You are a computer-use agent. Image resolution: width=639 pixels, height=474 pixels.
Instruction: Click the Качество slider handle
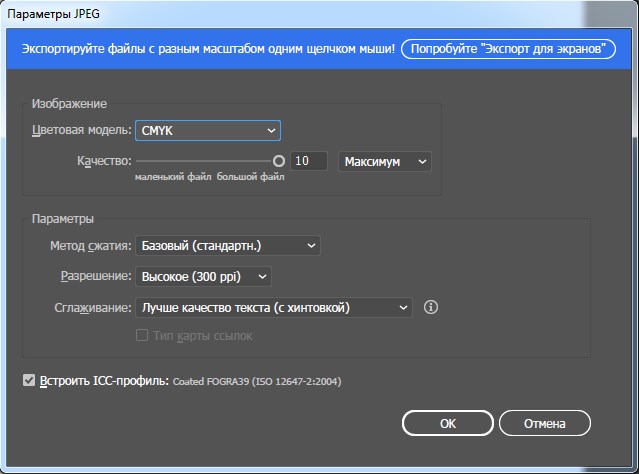pyautogui.click(x=279, y=161)
